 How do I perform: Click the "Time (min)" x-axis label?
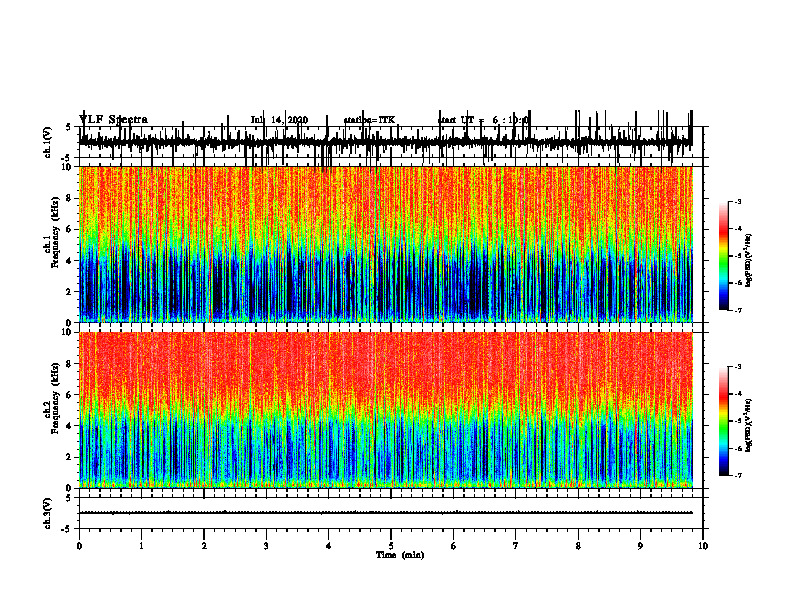(x=400, y=555)
